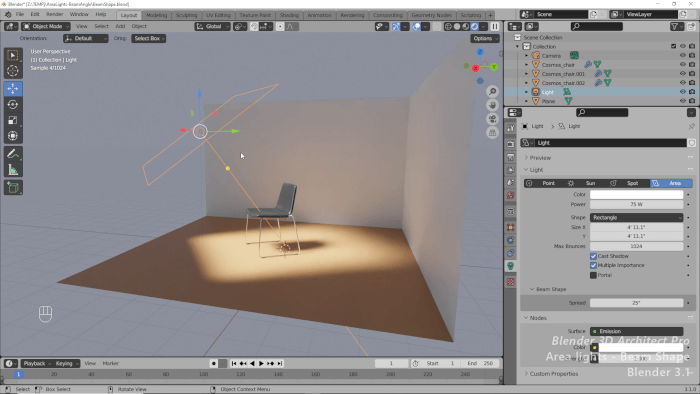Open the Playback menu
Screen dimensions: 700x394
pyautogui.click(x=37, y=363)
